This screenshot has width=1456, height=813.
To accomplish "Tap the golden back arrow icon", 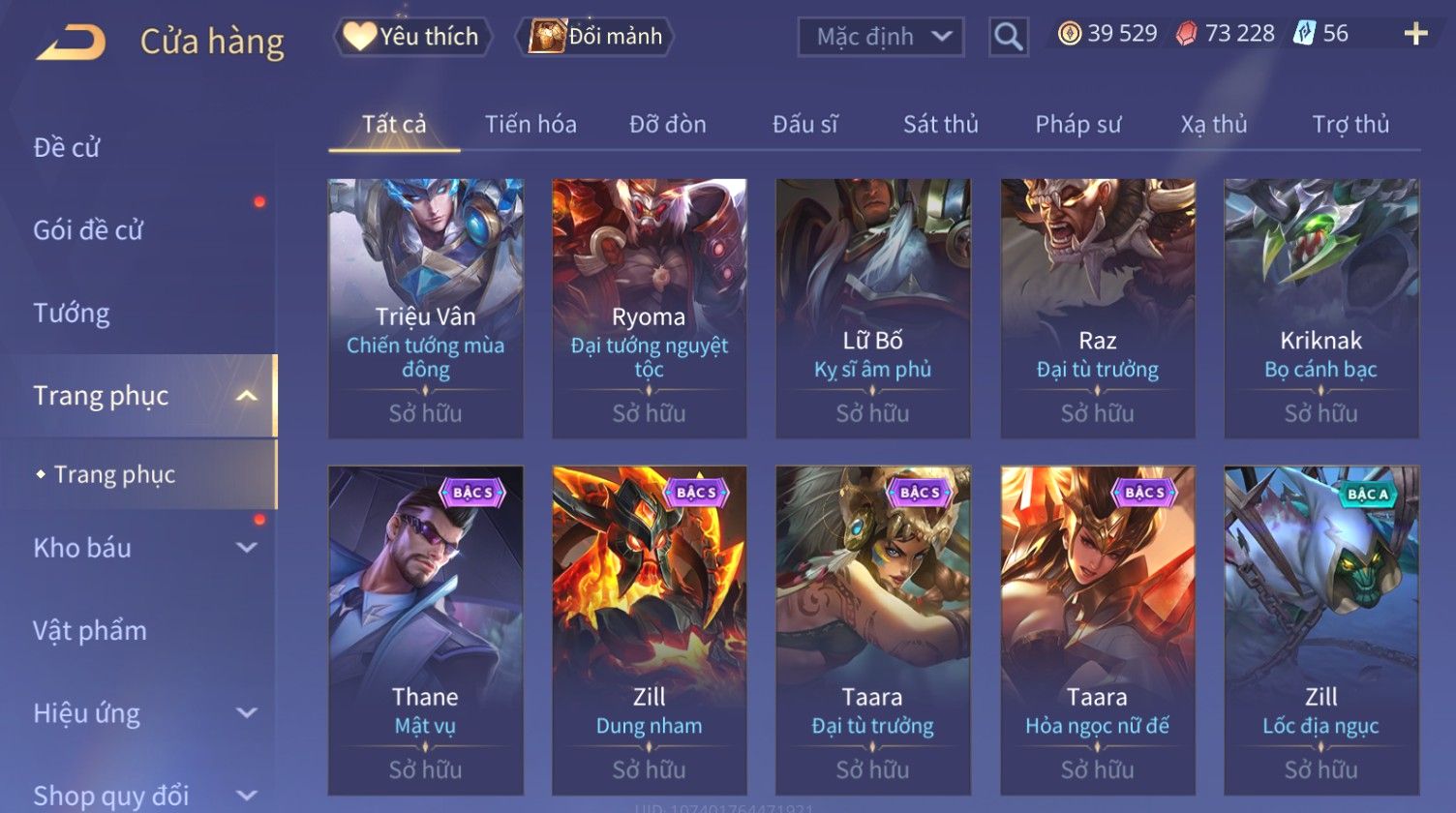I will click(72, 42).
